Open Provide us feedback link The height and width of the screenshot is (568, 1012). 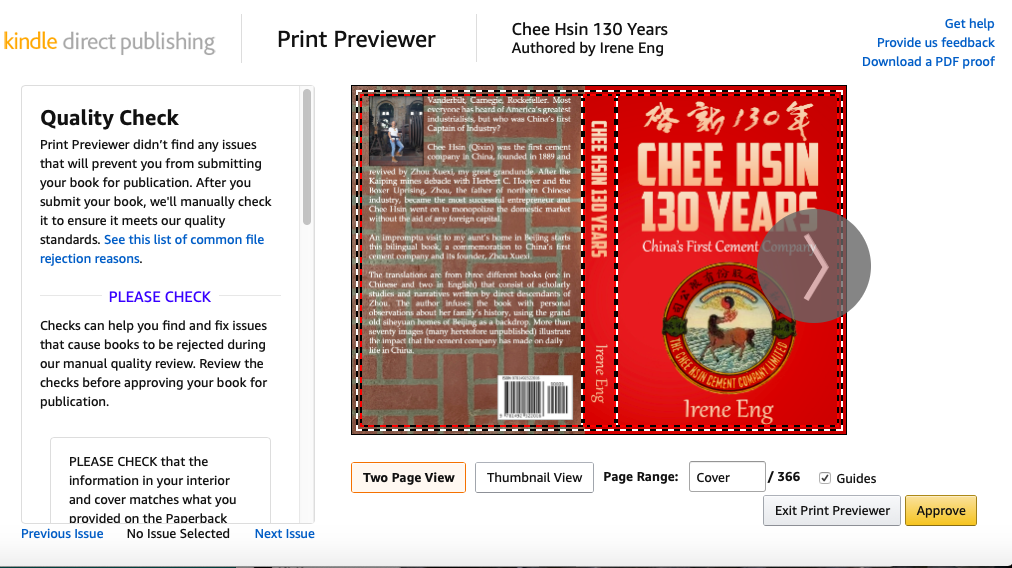pos(936,43)
